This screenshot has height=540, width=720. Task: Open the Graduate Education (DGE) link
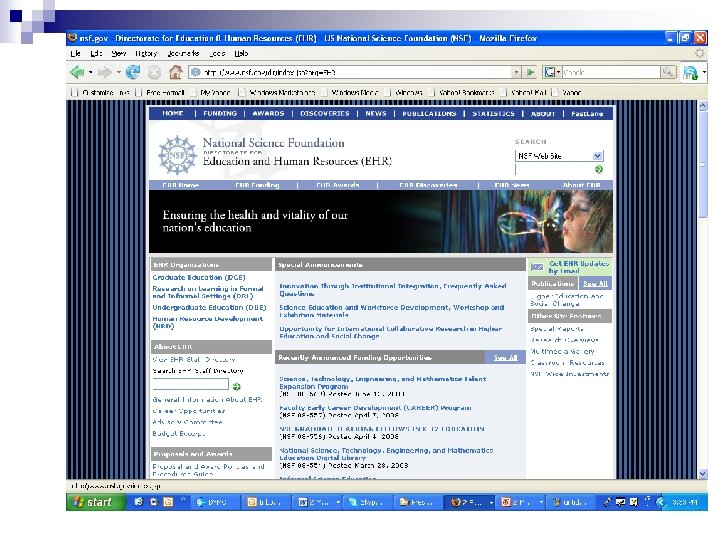tap(199, 277)
